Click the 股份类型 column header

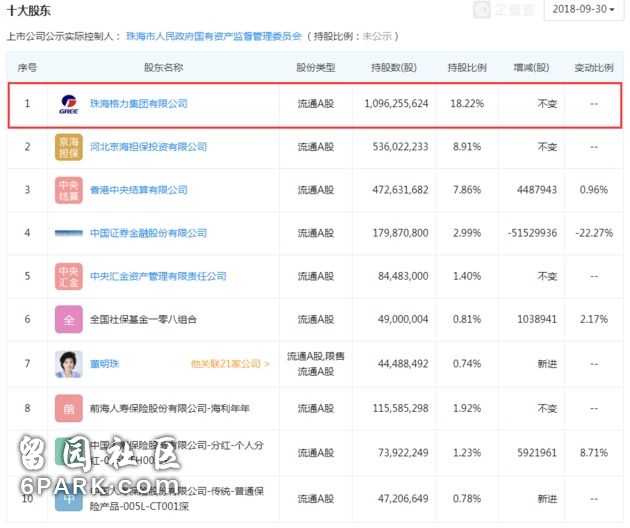(316, 68)
